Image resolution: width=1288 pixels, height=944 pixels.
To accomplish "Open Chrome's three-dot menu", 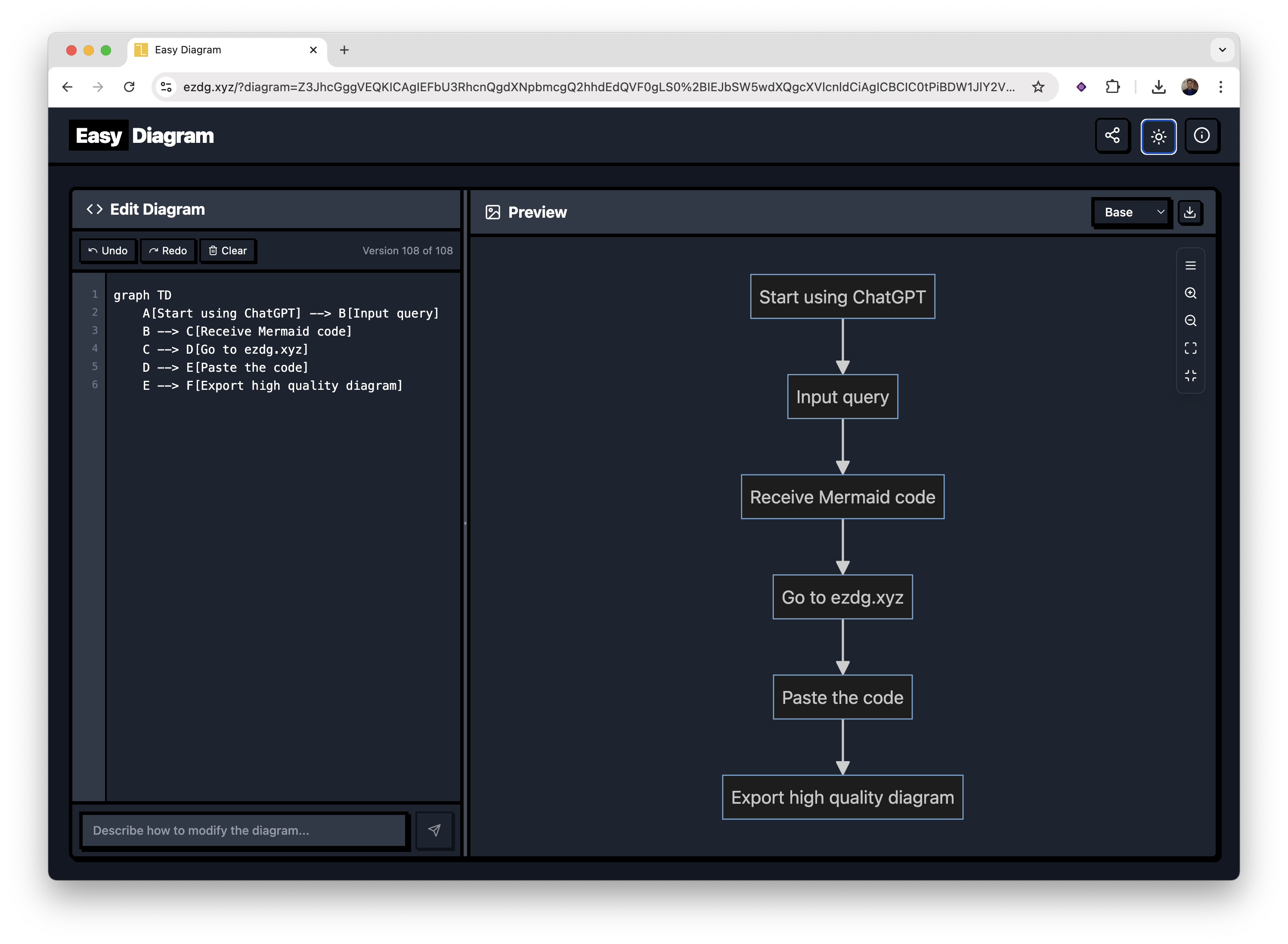I will tap(1220, 87).
